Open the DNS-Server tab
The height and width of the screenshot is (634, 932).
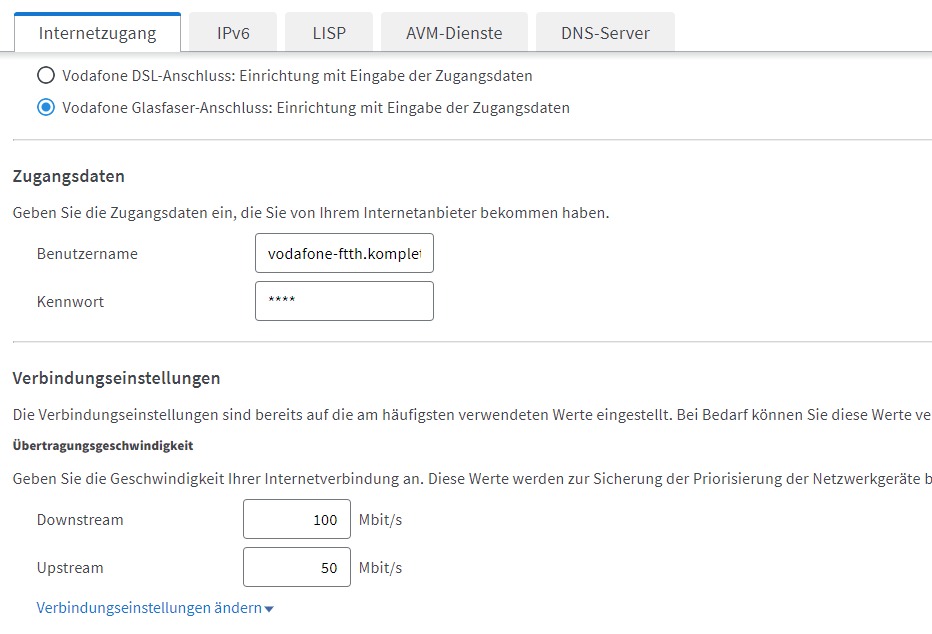pyautogui.click(x=605, y=33)
